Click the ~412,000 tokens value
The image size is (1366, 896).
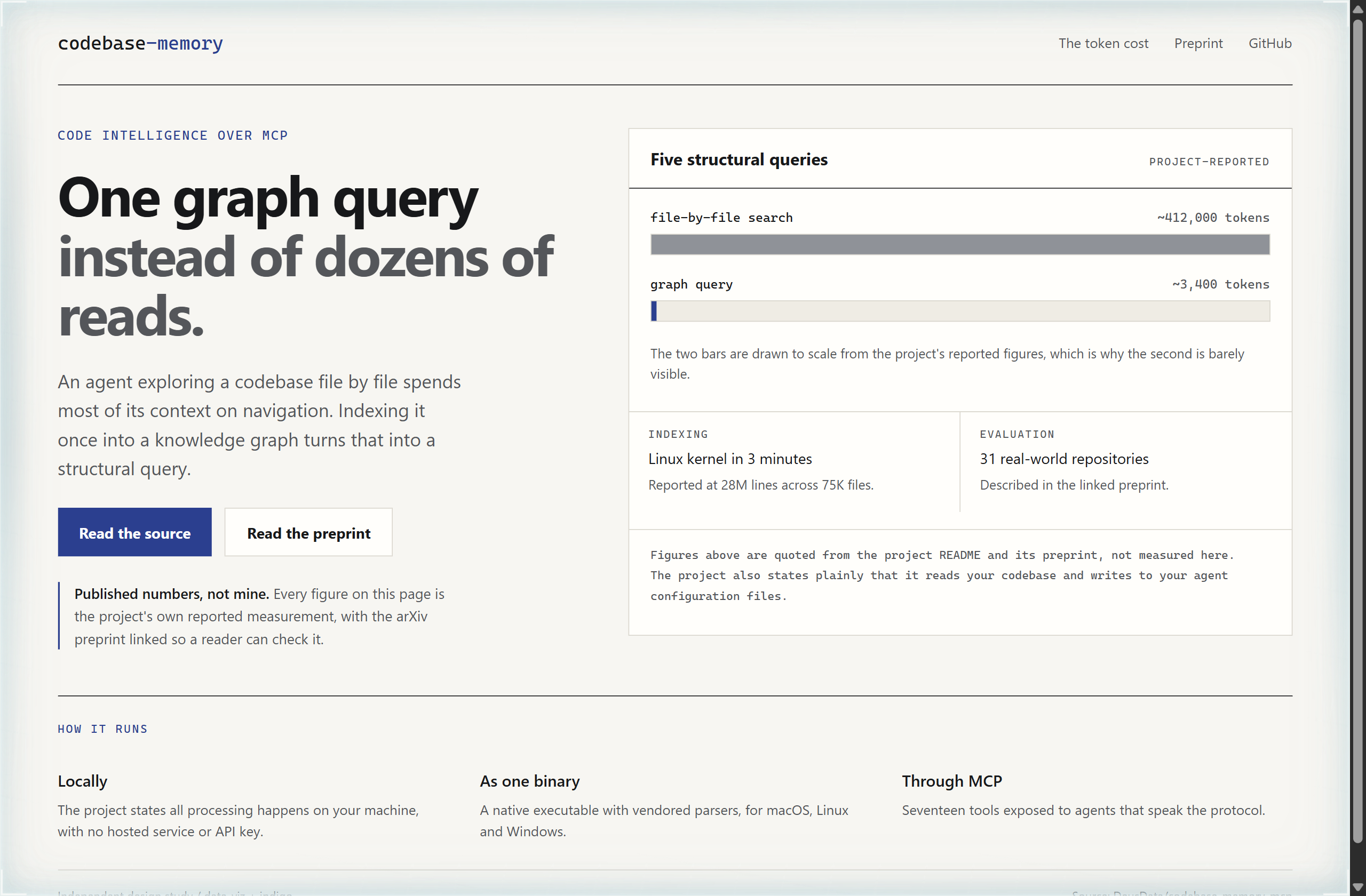[x=1213, y=218]
